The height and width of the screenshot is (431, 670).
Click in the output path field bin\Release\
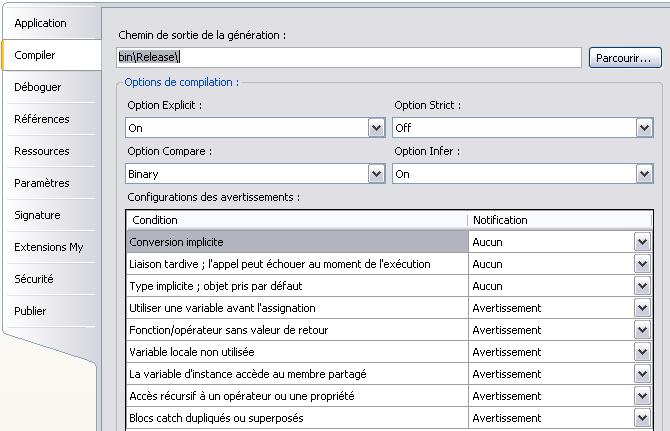(349, 57)
